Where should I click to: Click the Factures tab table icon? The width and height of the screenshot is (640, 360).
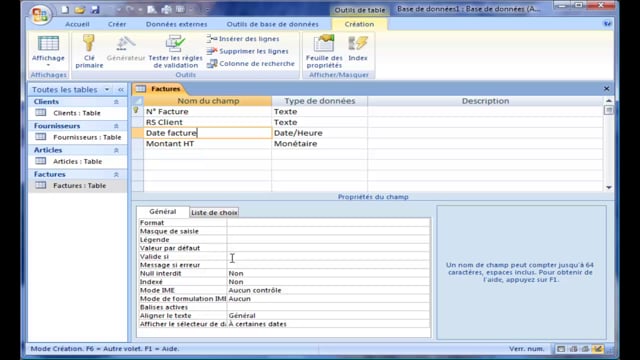tap(141, 89)
